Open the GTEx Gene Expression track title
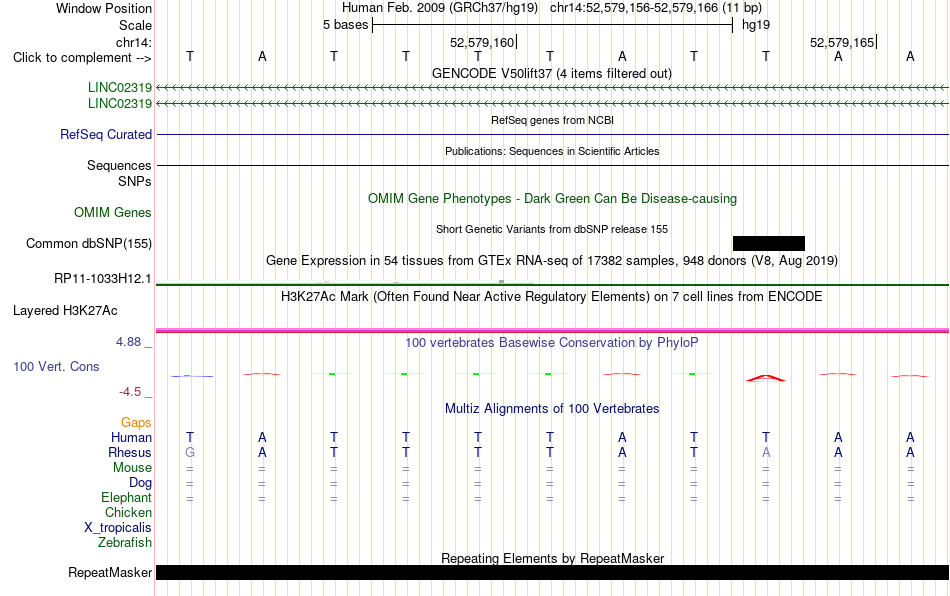Image resolution: width=950 pixels, height=596 pixels. [x=552, y=261]
